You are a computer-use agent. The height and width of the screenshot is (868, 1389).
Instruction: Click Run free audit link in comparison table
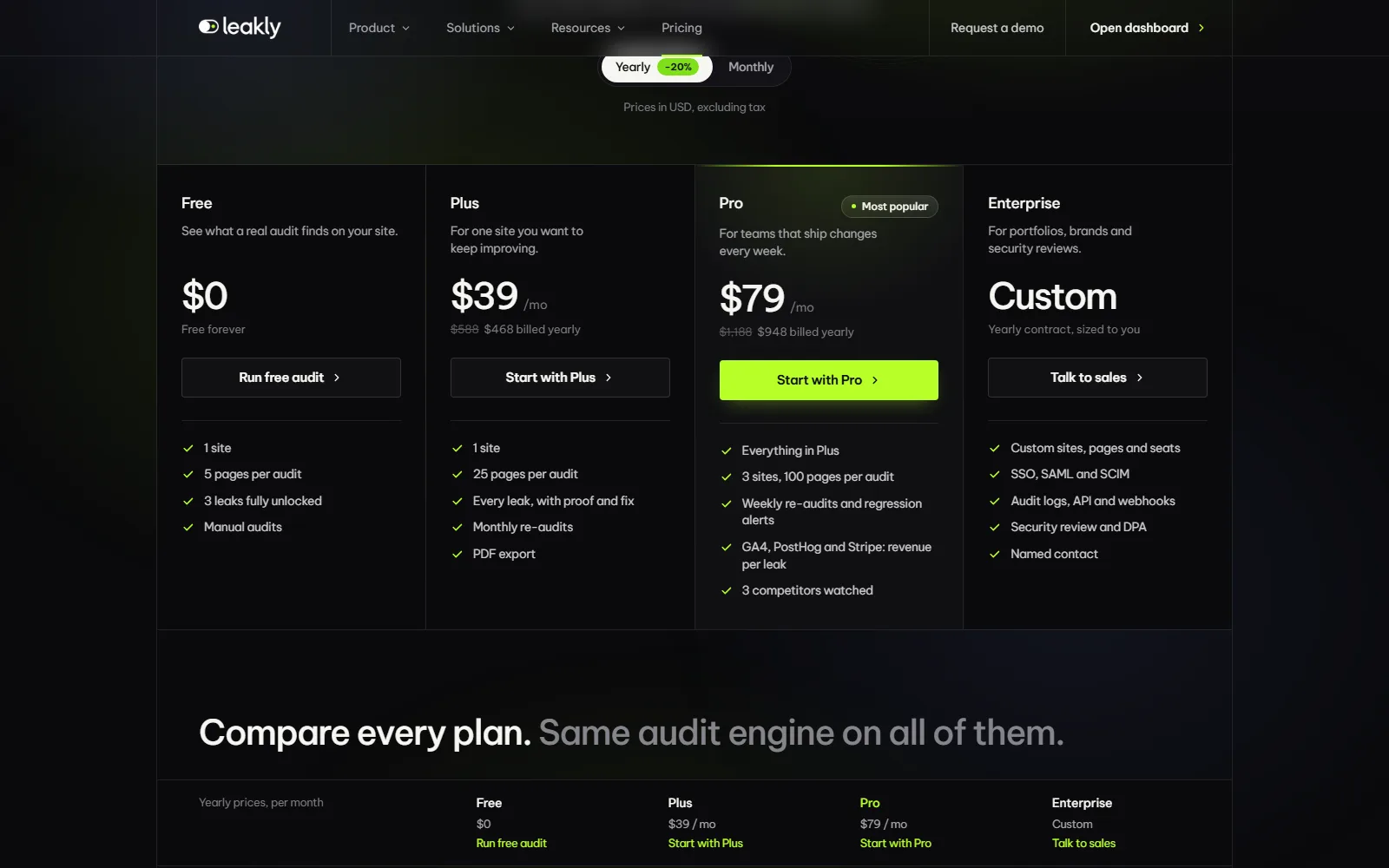pyautogui.click(x=511, y=843)
